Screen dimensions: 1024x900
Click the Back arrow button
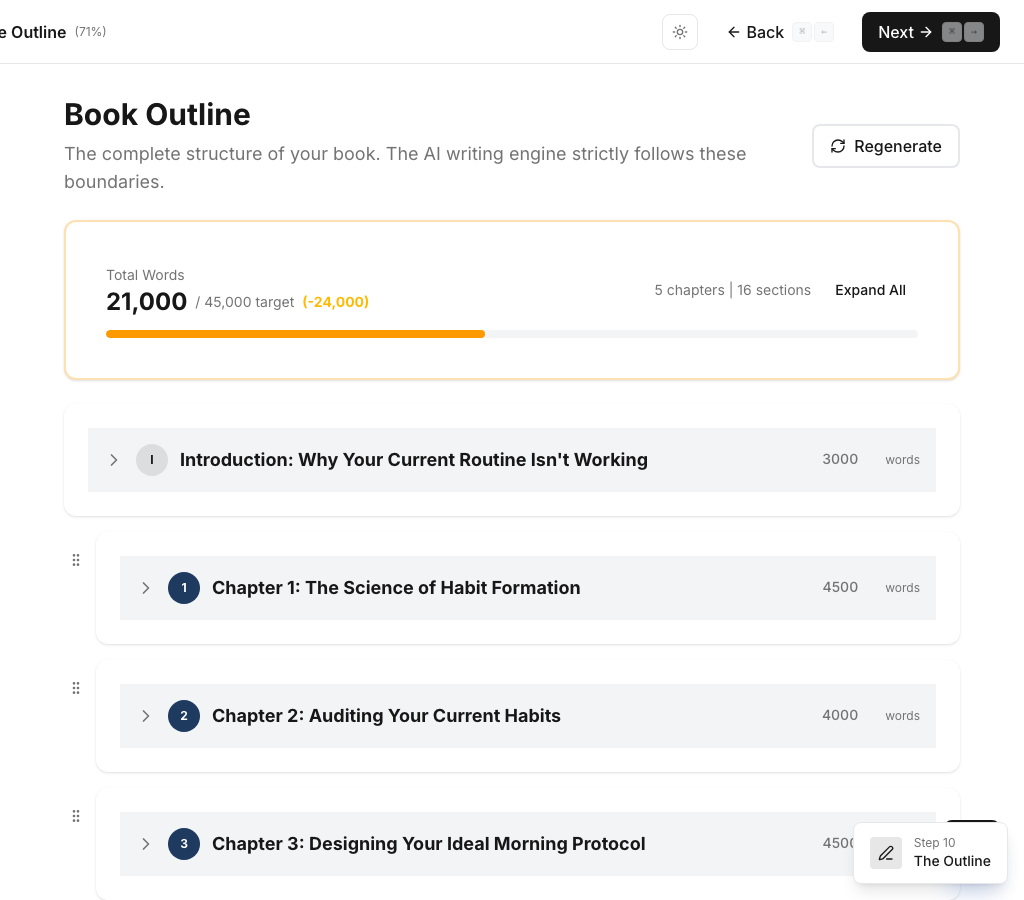(755, 32)
